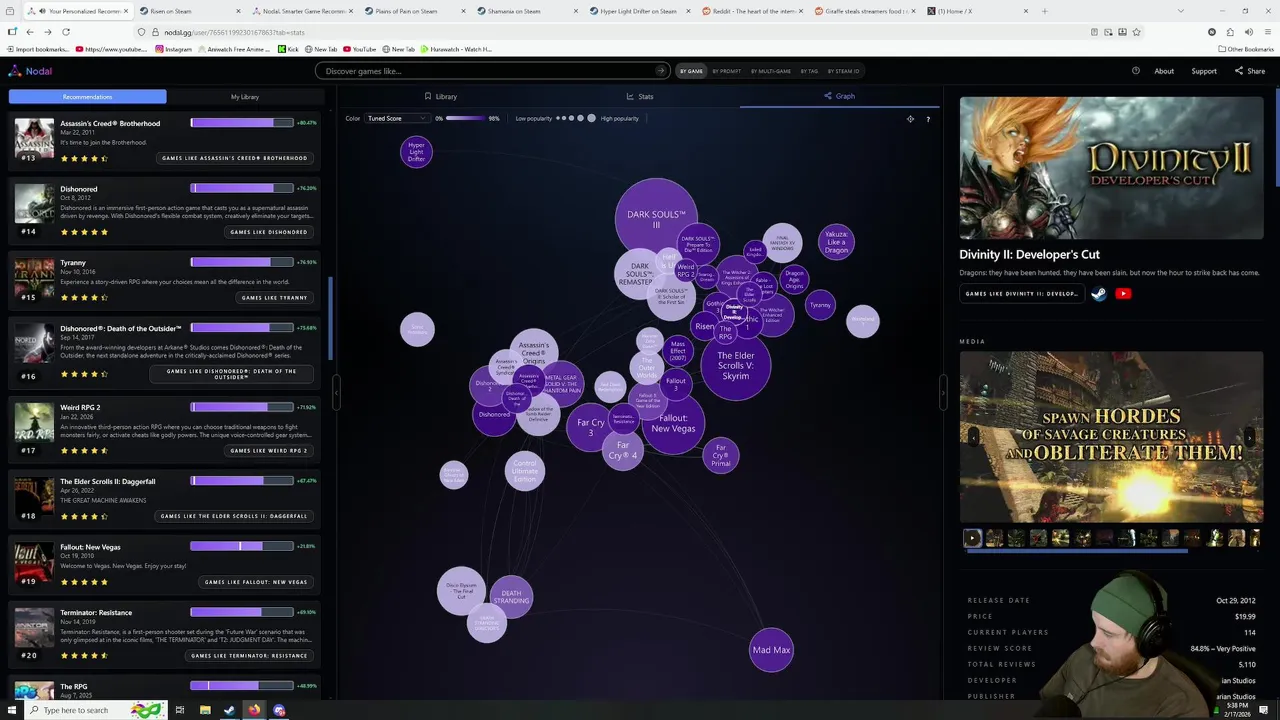Select the BY TAG search mode
Screen dimensions: 1280x720
pyautogui.click(x=809, y=71)
